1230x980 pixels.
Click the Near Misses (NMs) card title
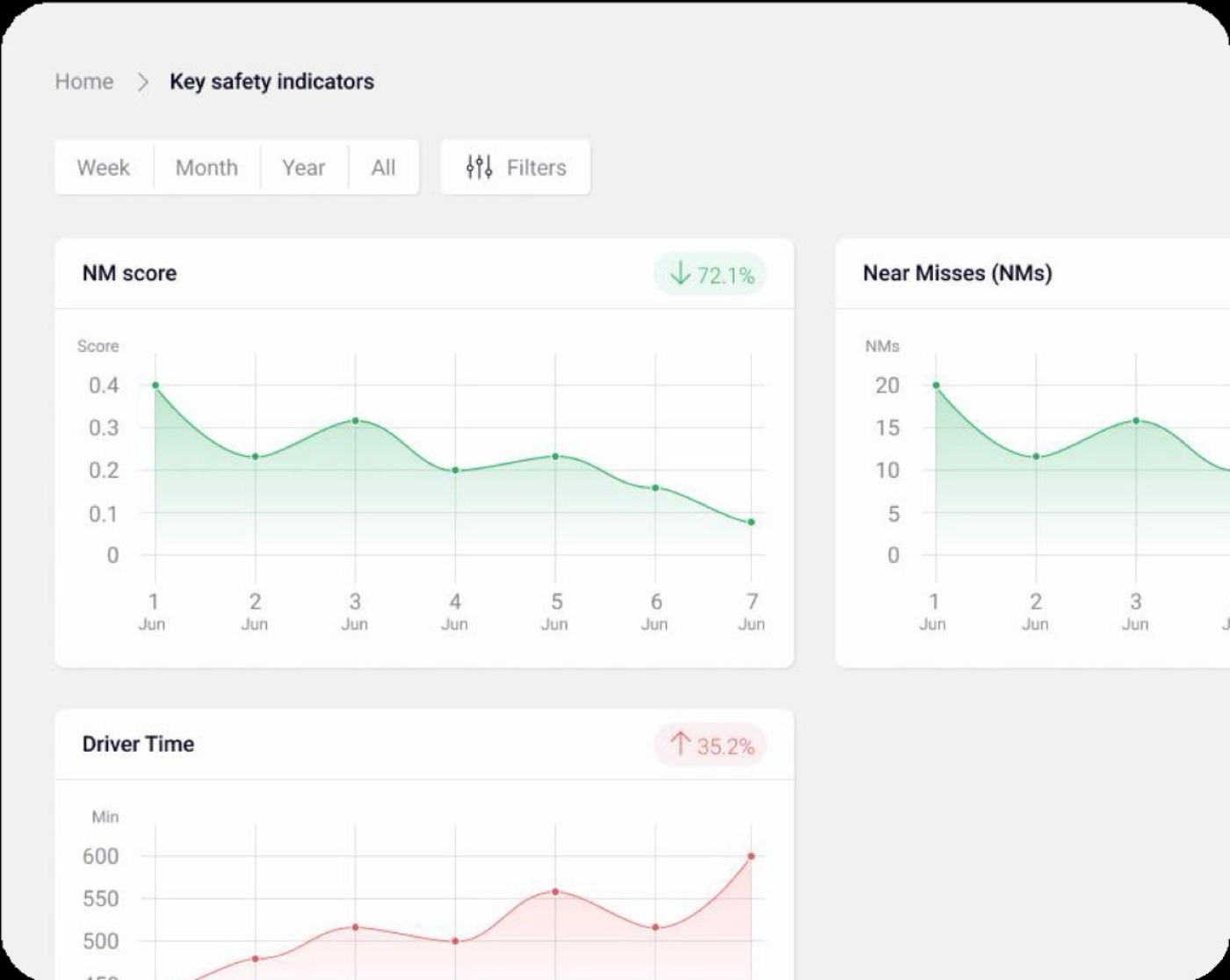[958, 273]
